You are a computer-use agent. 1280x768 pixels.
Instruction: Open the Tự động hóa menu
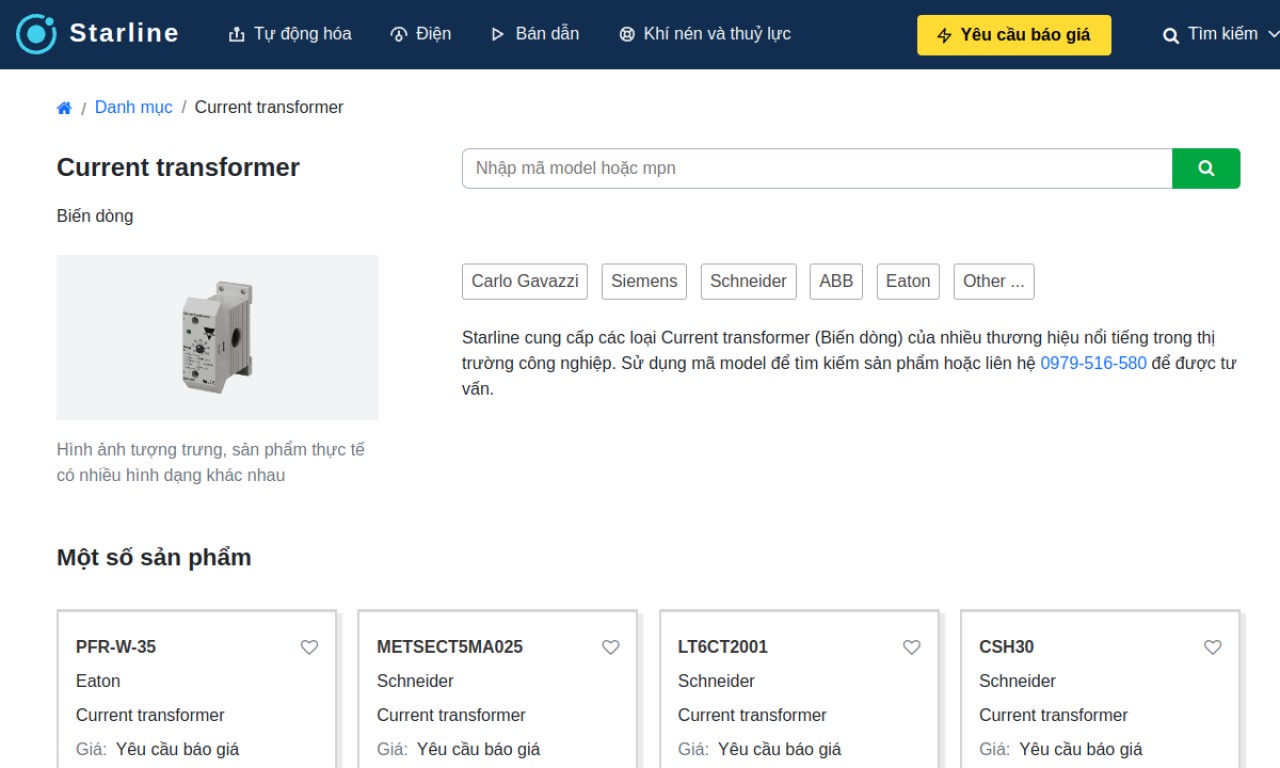pyautogui.click(x=290, y=34)
